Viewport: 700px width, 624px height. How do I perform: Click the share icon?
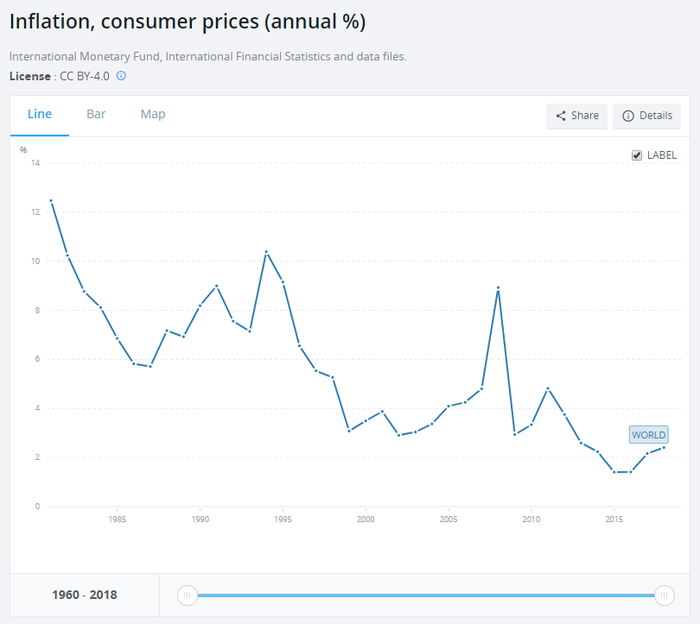click(561, 116)
